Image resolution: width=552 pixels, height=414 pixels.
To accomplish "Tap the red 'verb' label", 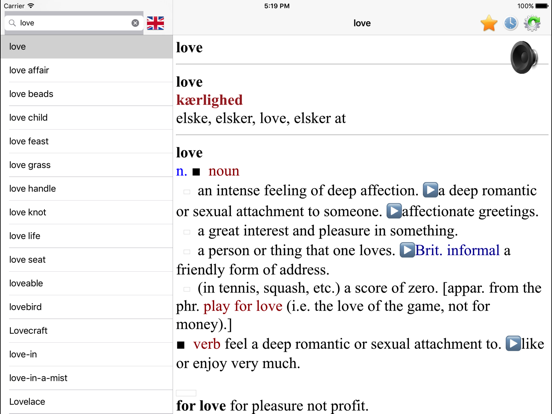I will point(207,344).
